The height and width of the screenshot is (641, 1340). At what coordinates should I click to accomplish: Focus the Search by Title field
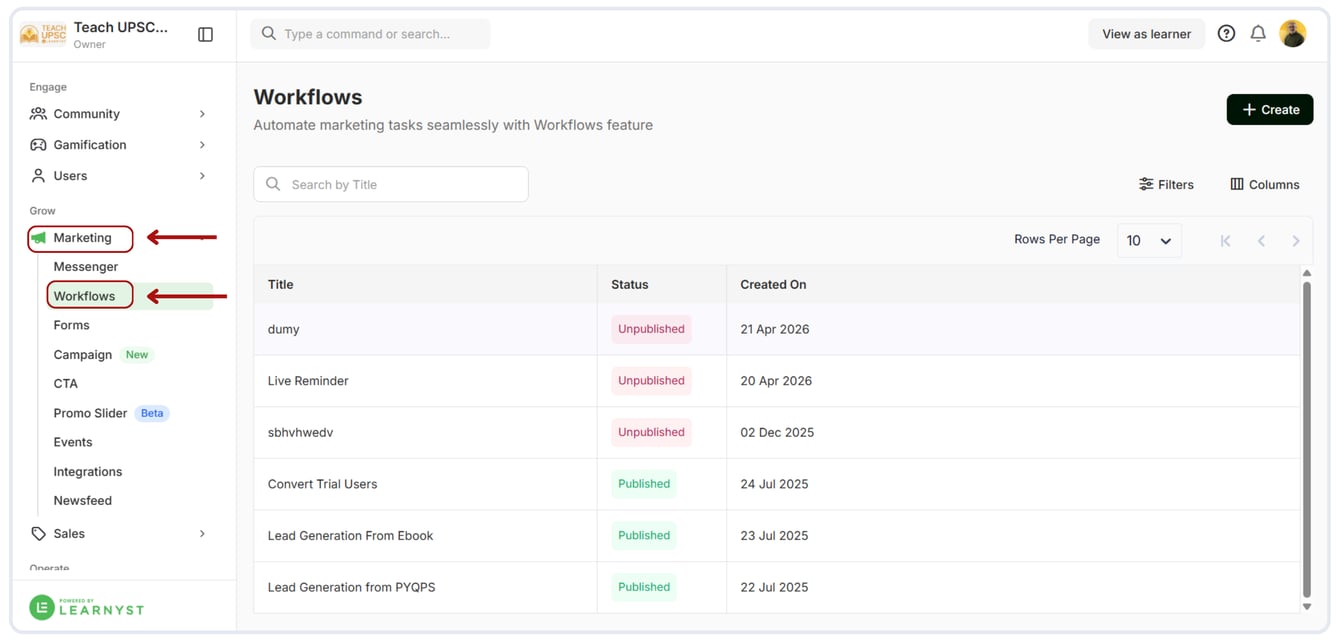[x=391, y=184]
